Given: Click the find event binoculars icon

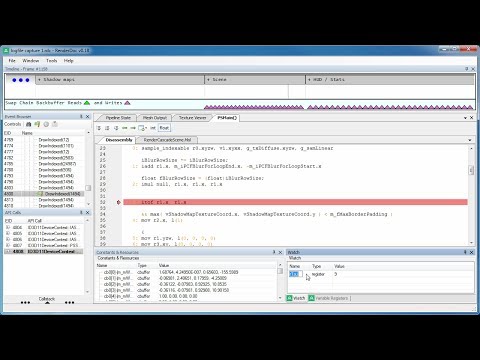Looking at the screenshot, I should coord(29,124).
